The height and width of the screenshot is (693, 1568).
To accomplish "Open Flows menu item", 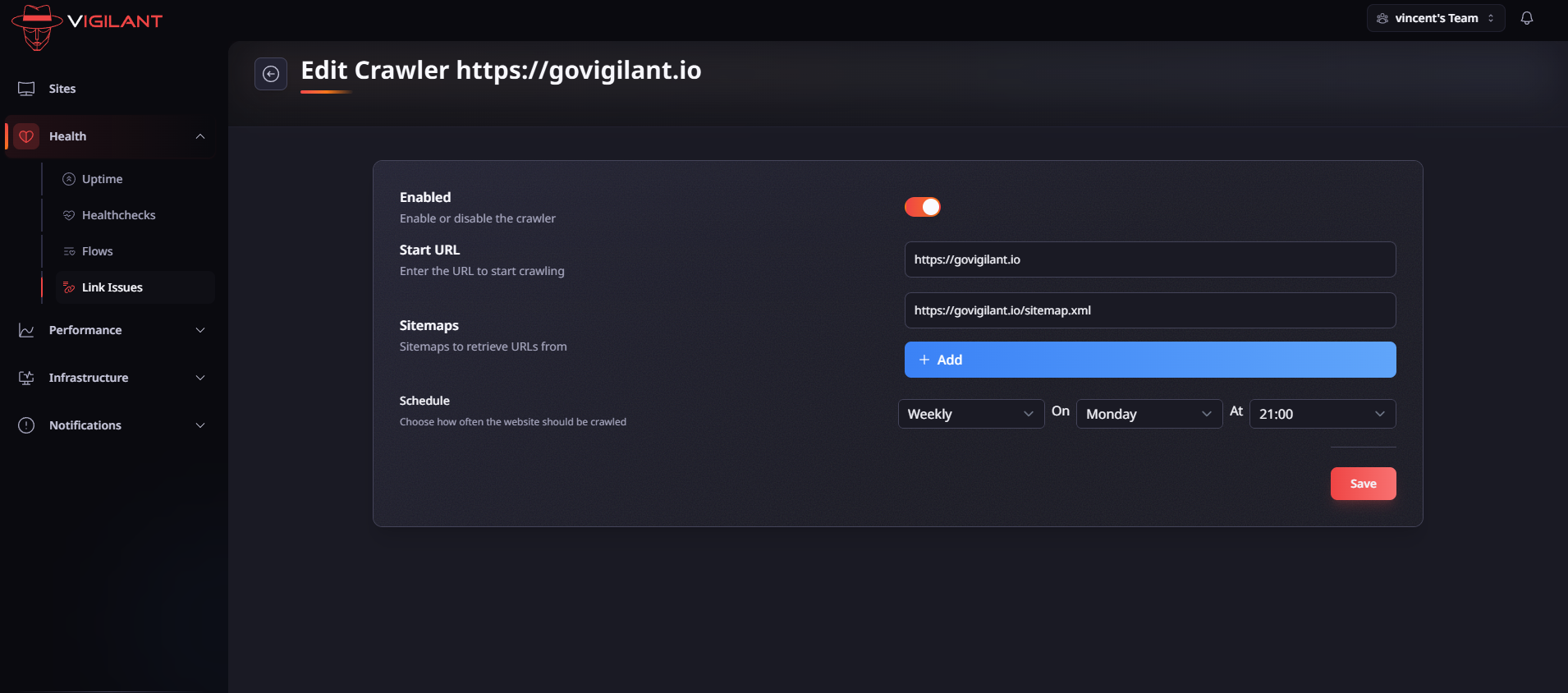I will [97, 251].
